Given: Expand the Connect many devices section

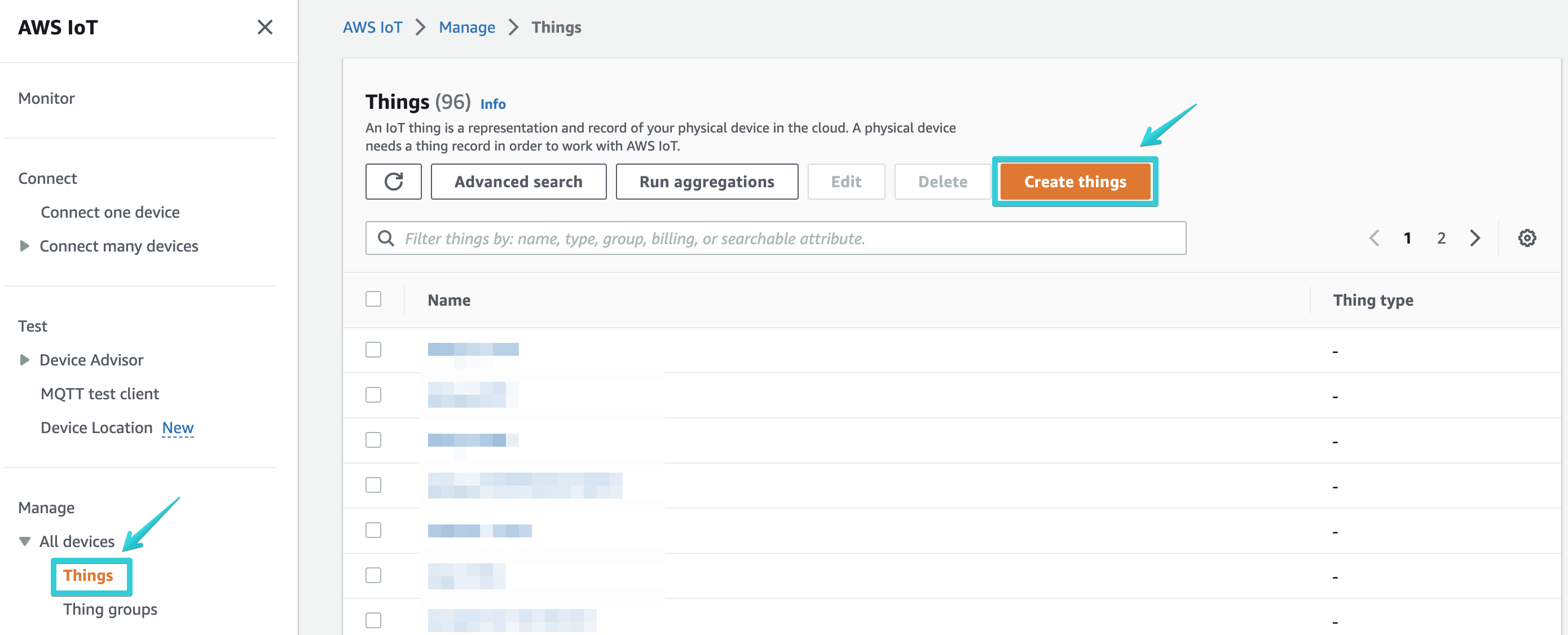Looking at the screenshot, I should [24, 246].
